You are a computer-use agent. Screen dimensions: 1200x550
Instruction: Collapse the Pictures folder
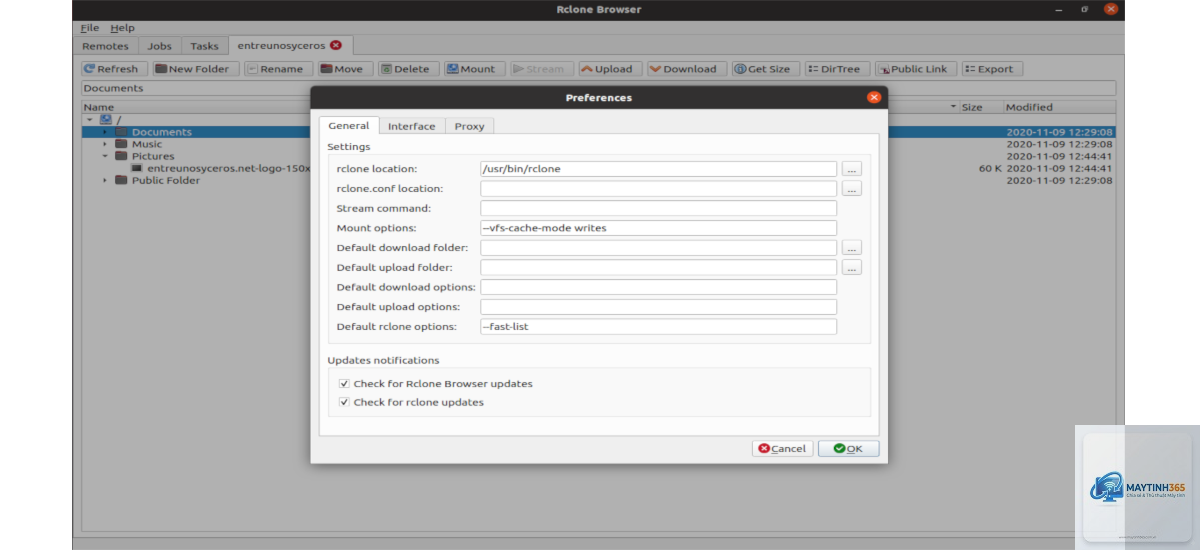click(x=105, y=156)
